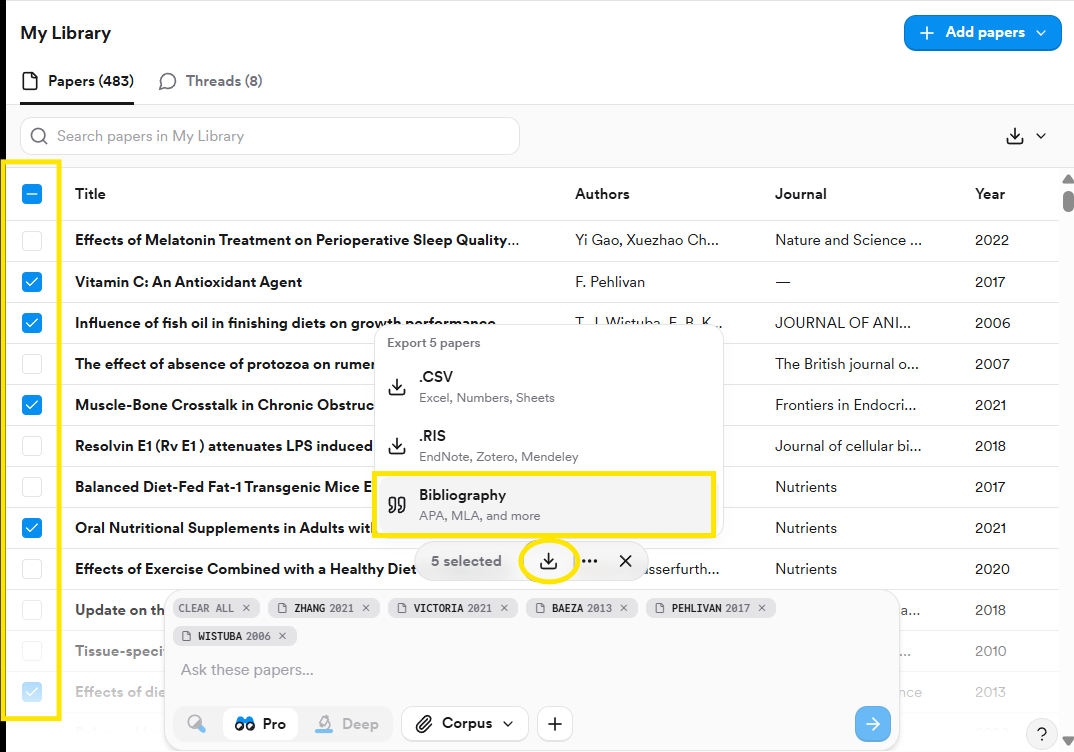This screenshot has height=752, width=1074.
Task: Open paper Oral Nutritional Supplements in Adults
Action: coord(223,528)
